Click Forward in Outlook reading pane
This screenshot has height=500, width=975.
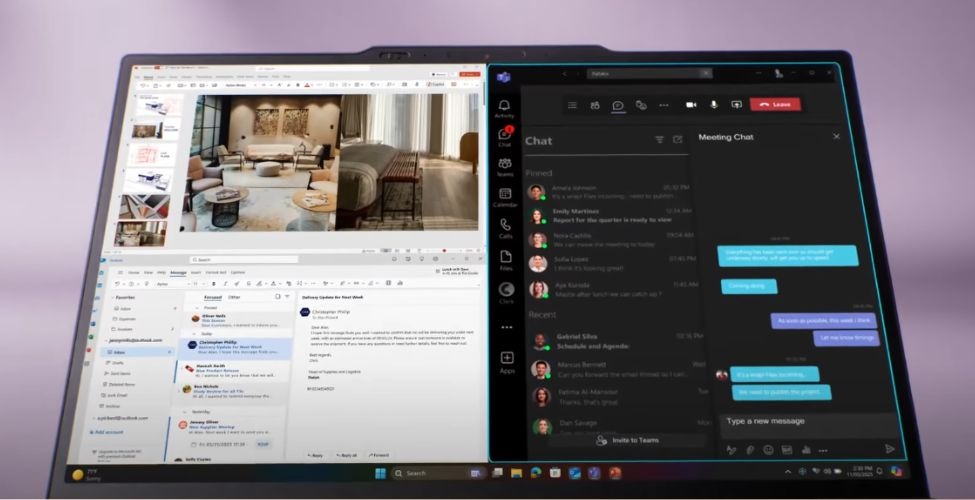click(379, 455)
